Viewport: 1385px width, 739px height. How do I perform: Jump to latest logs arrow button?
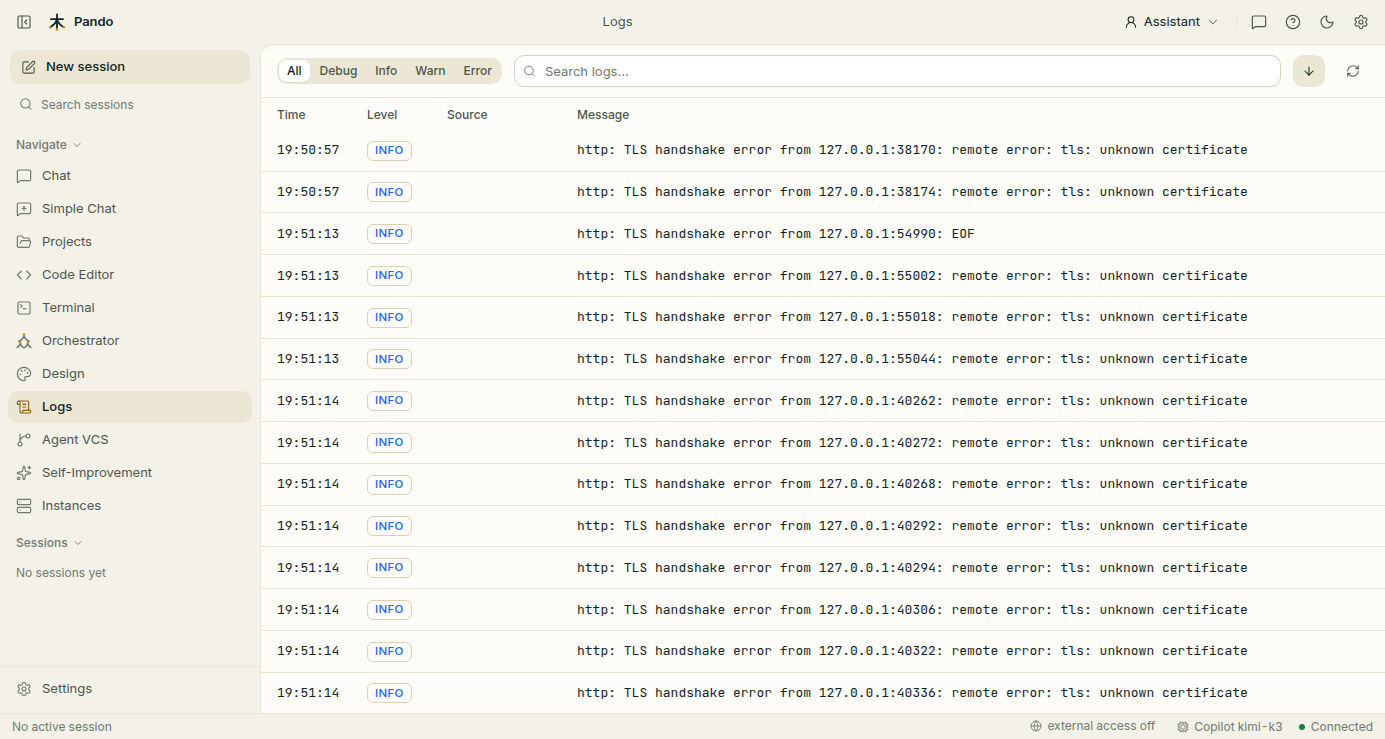[1309, 71]
